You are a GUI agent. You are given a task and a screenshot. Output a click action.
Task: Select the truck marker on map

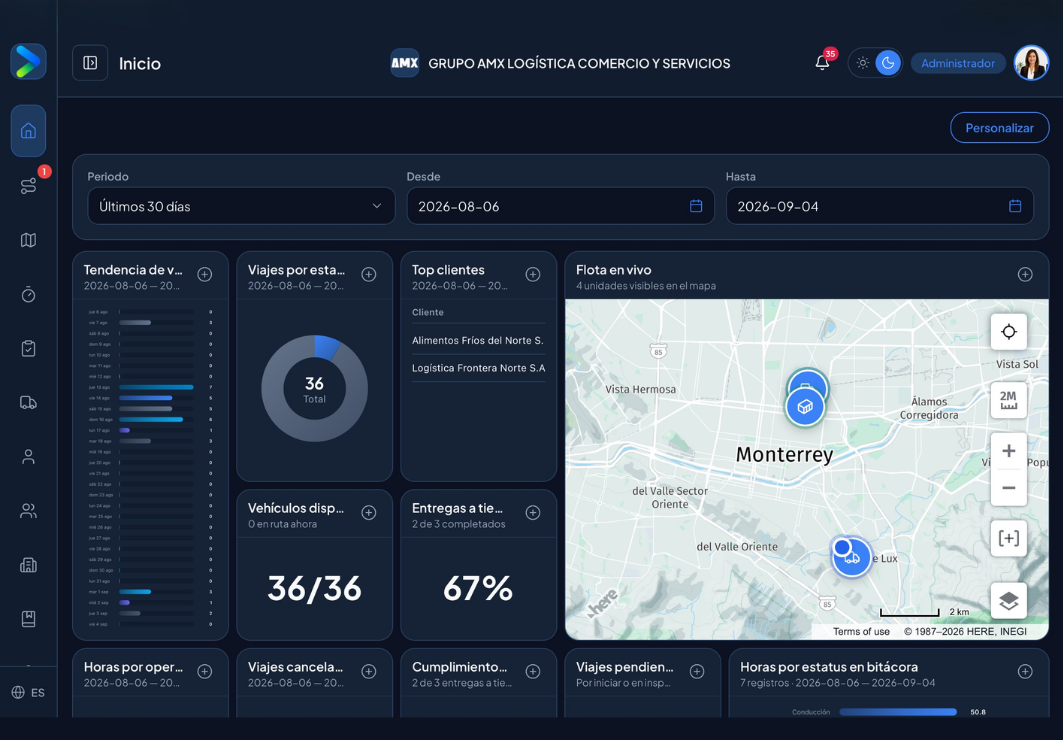[852, 558]
